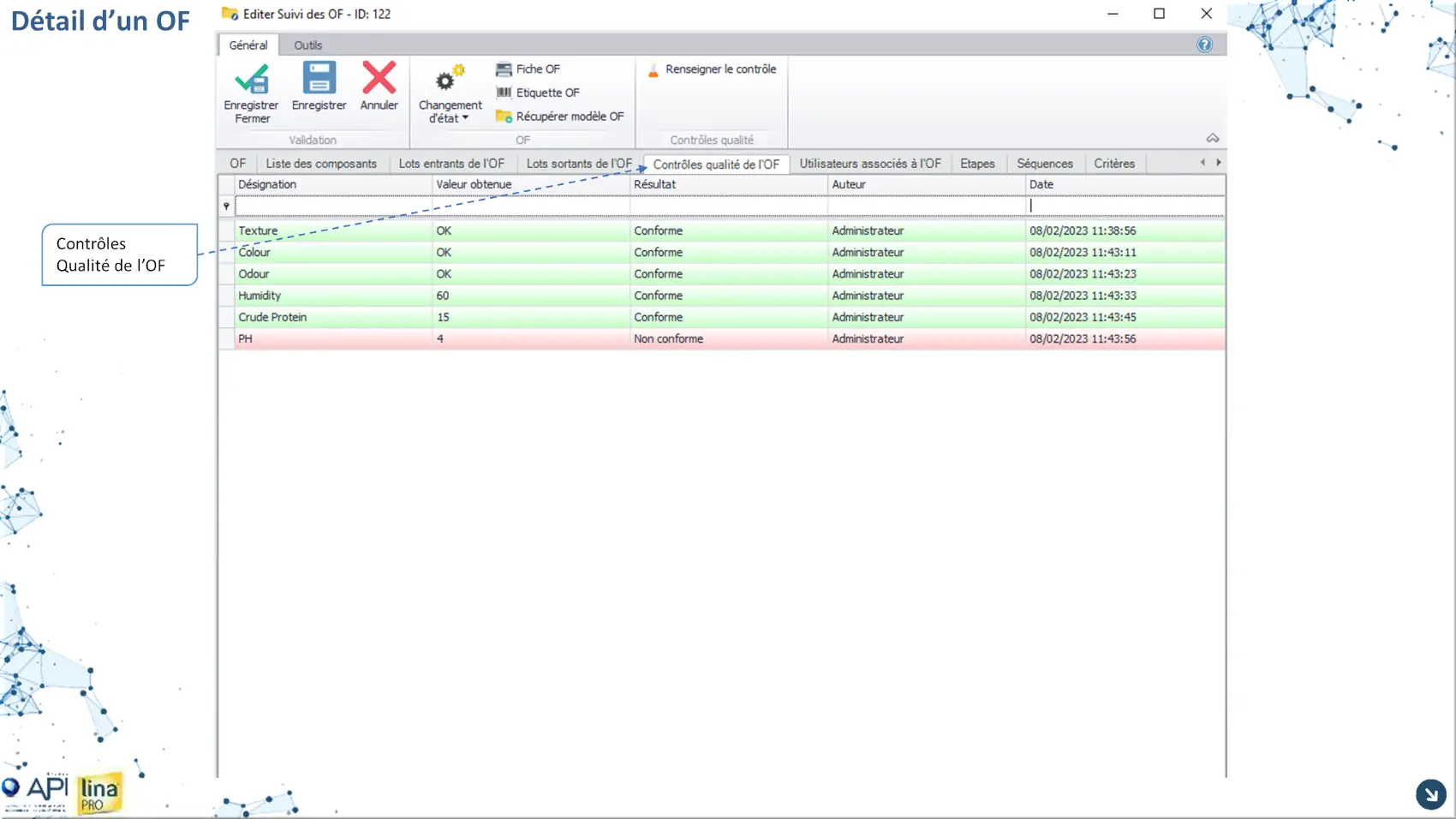
Task: Open the blue help question mark icon
Action: 1204,45
